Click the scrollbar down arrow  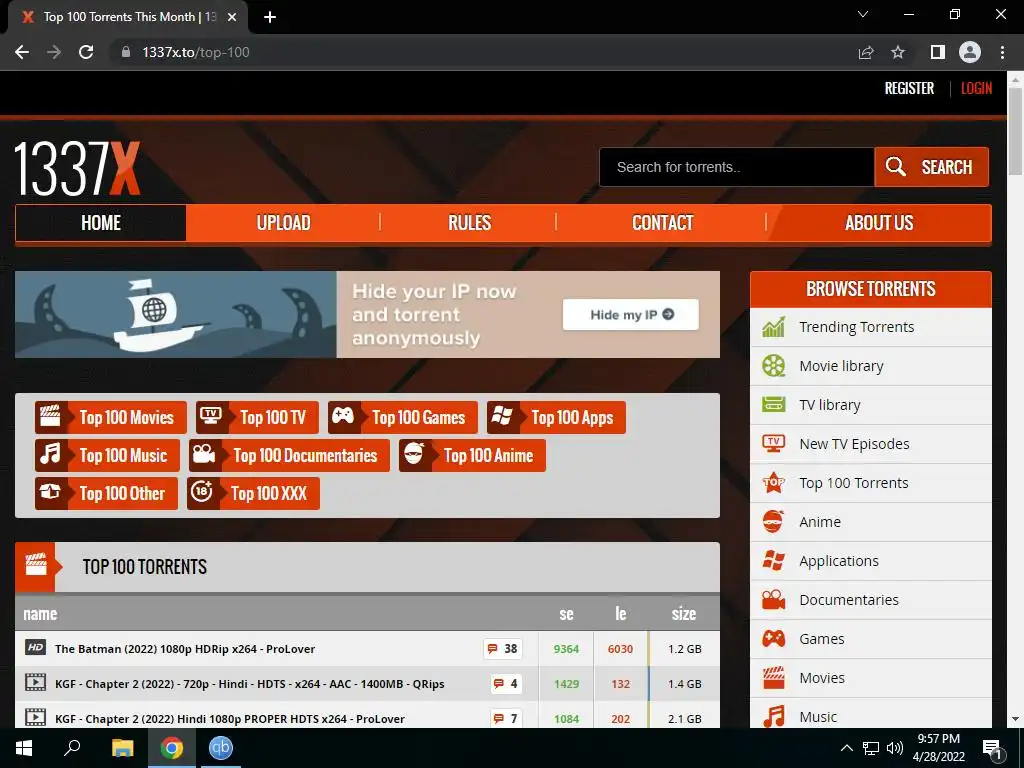tap(1015, 719)
